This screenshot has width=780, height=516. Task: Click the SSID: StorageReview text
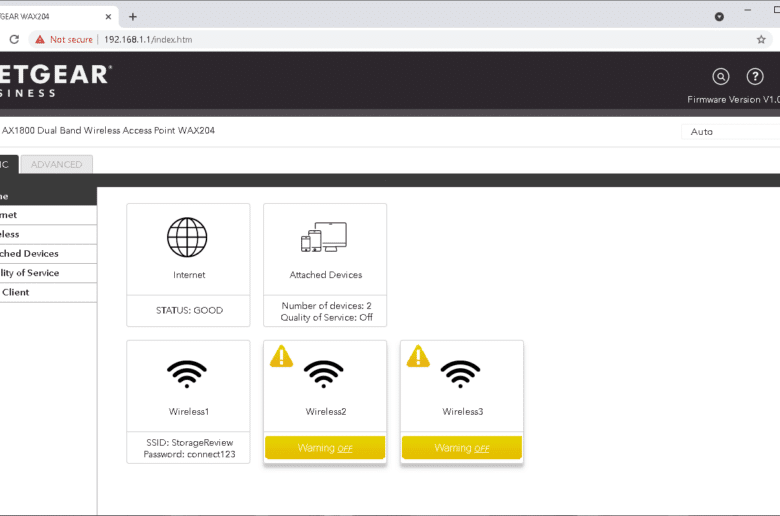[190, 442]
